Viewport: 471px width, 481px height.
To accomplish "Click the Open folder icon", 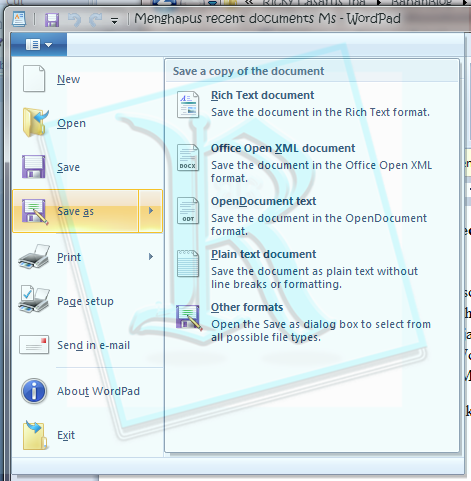I will pyautogui.click(x=35, y=123).
